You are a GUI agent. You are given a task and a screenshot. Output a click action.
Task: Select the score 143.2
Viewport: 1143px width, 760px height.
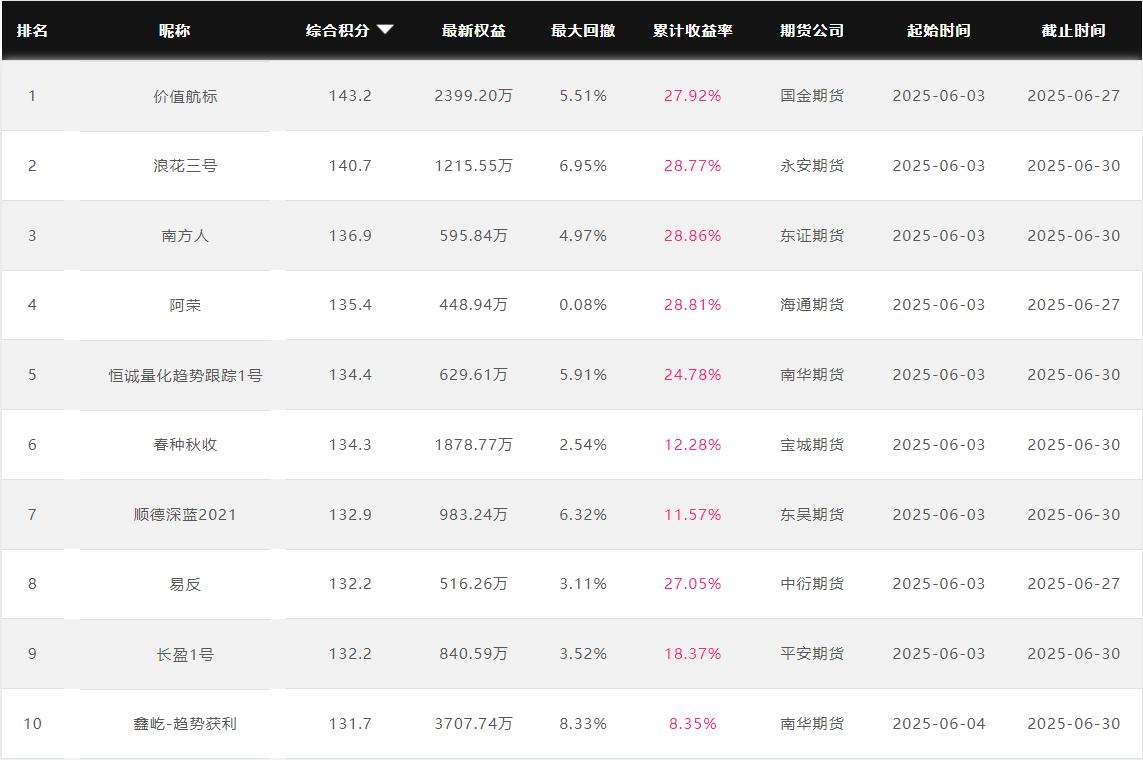click(350, 96)
